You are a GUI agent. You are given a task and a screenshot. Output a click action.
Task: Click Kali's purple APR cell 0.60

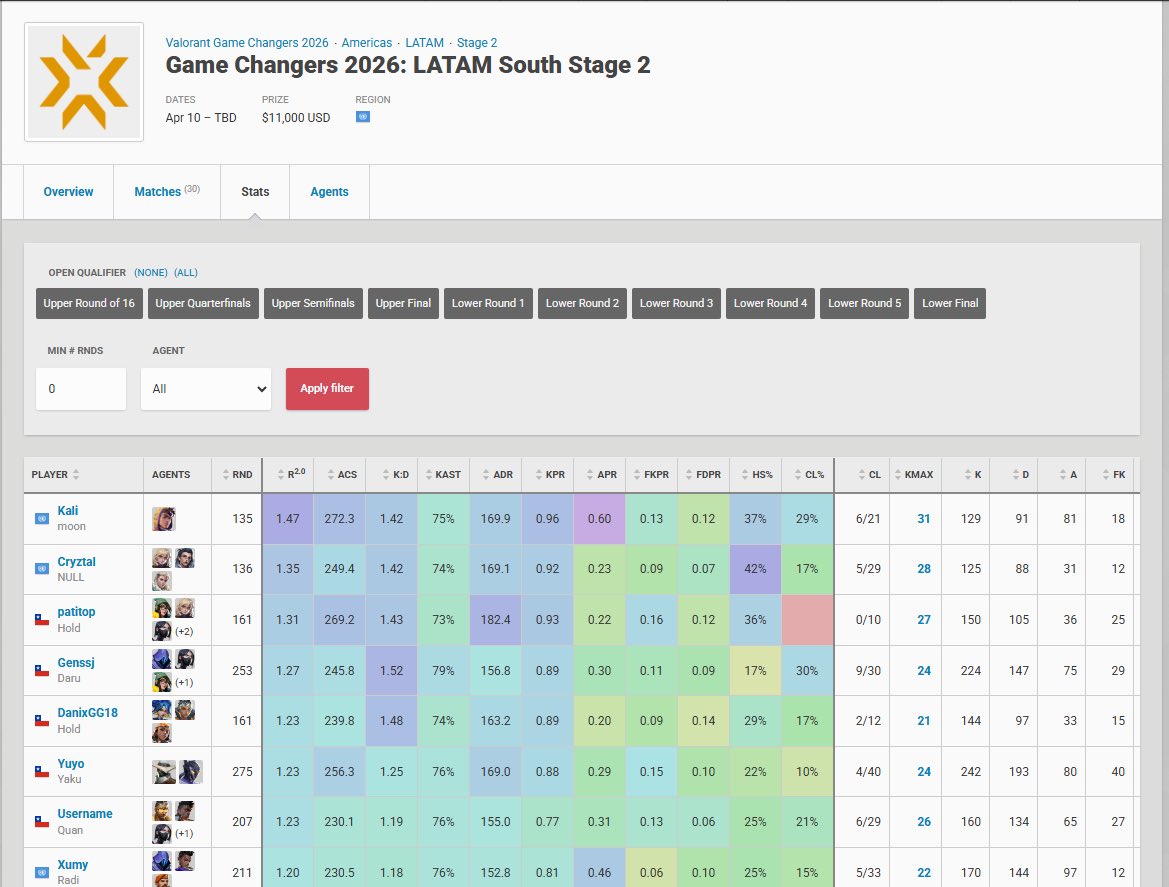click(x=599, y=519)
